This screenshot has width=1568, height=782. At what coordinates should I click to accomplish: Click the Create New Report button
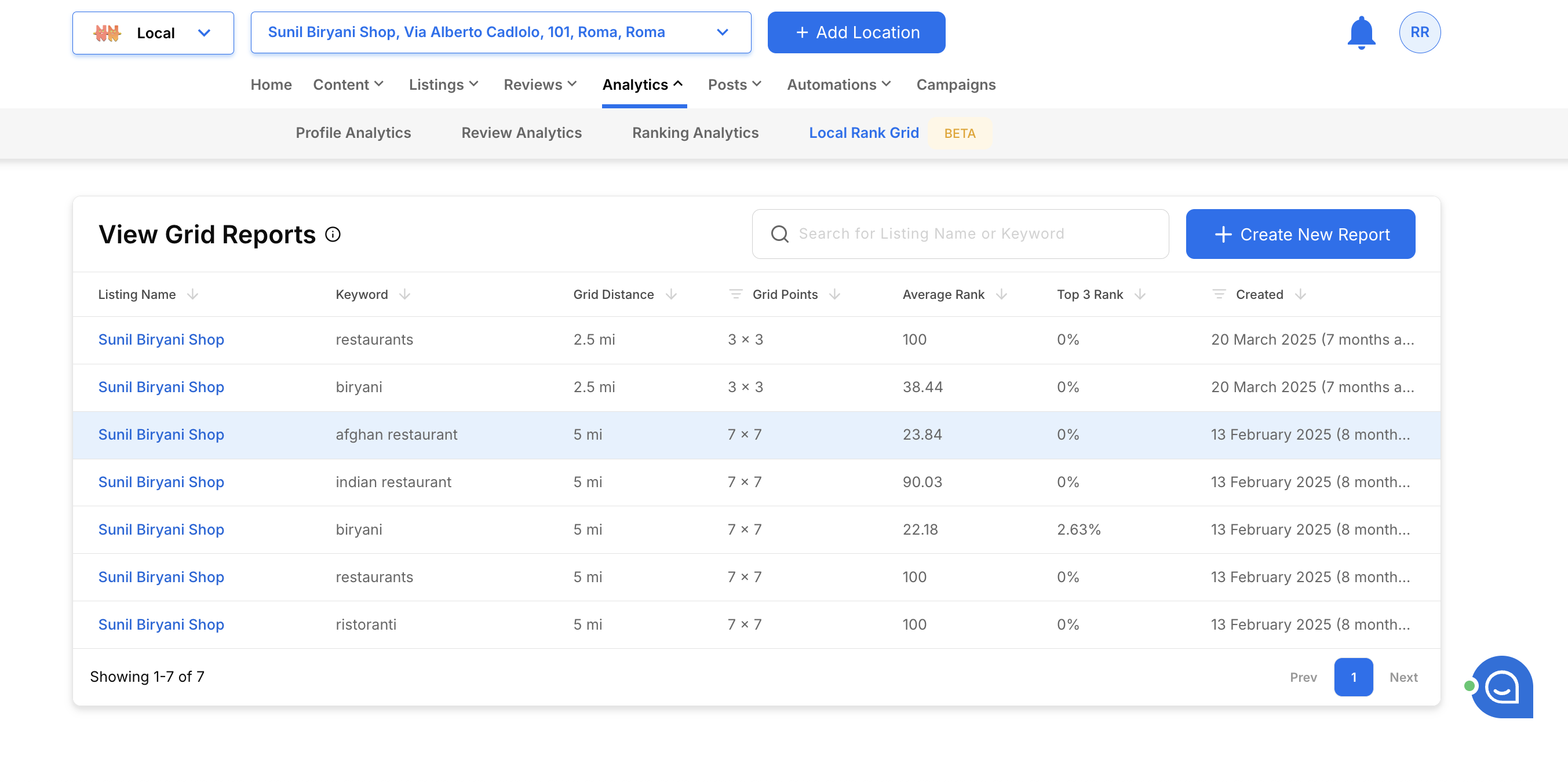coord(1300,234)
